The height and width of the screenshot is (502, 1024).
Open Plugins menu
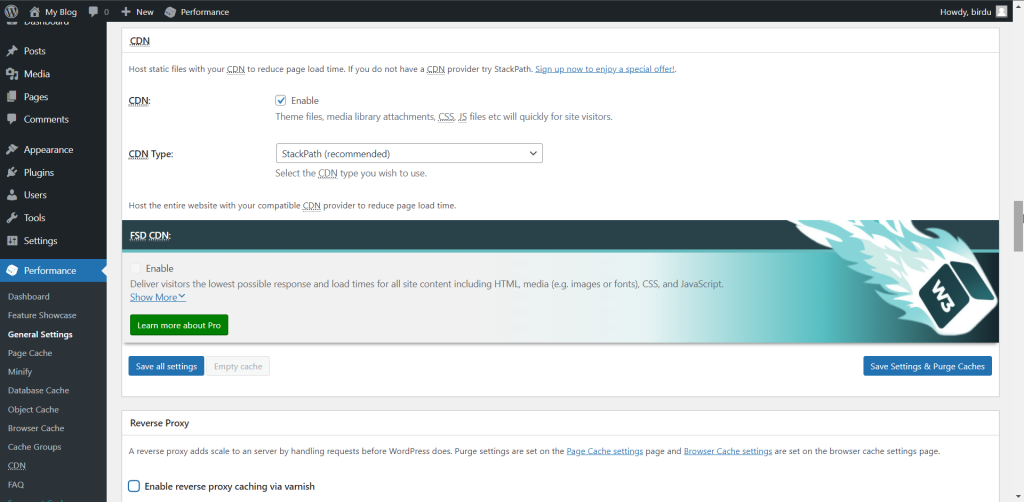click(x=39, y=172)
